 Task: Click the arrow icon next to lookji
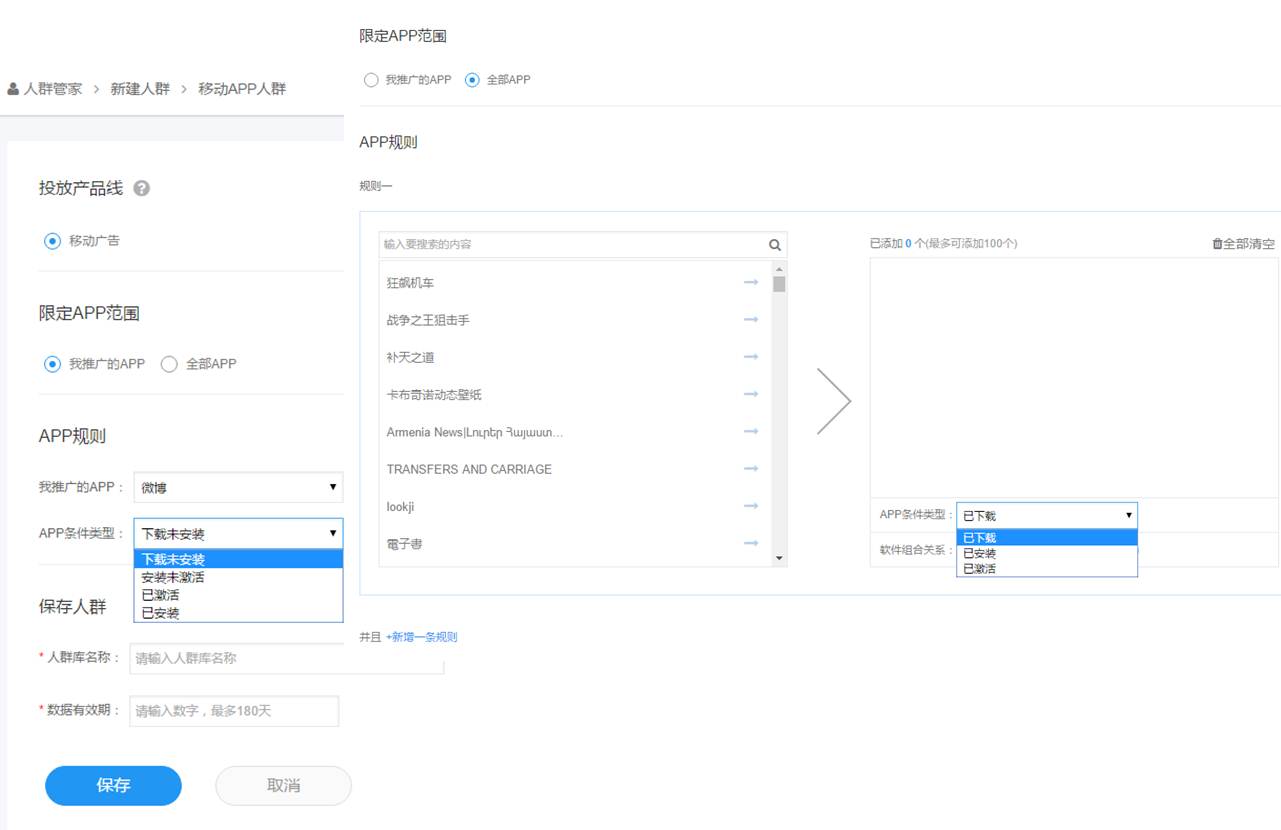[x=750, y=506]
